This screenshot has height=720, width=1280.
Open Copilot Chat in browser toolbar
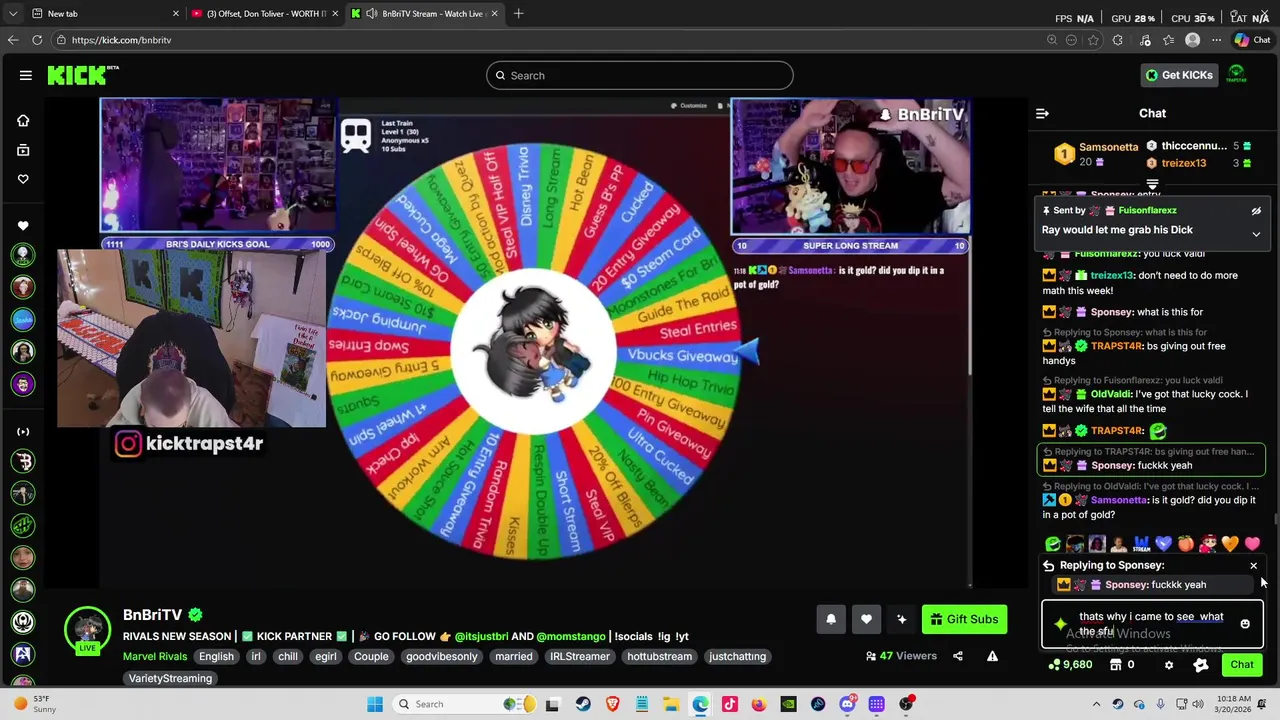[1252, 40]
